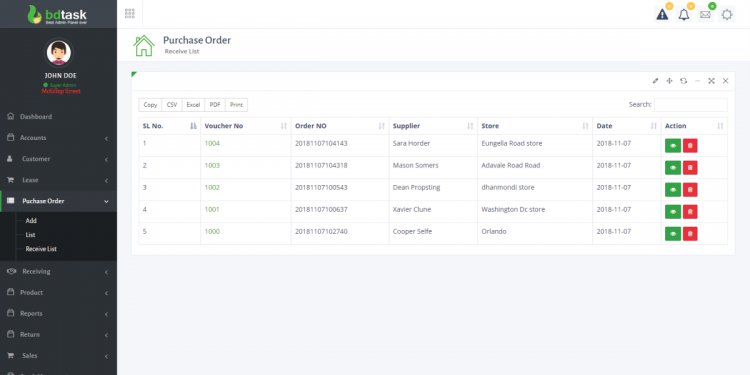750x375 pixels.
Task: Open the Add submenu item
Action: pos(31,221)
